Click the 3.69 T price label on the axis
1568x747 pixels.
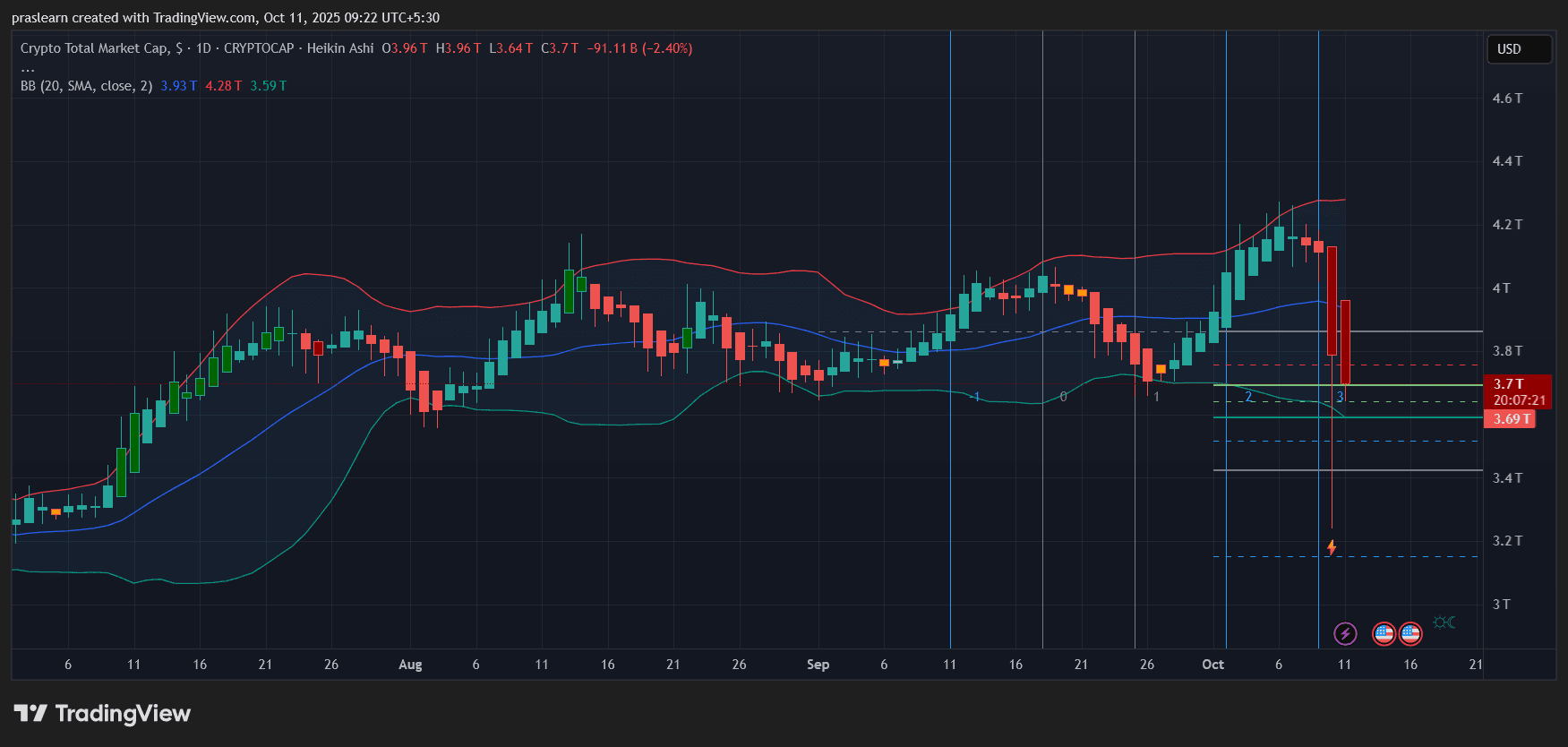pos(1509,419)
